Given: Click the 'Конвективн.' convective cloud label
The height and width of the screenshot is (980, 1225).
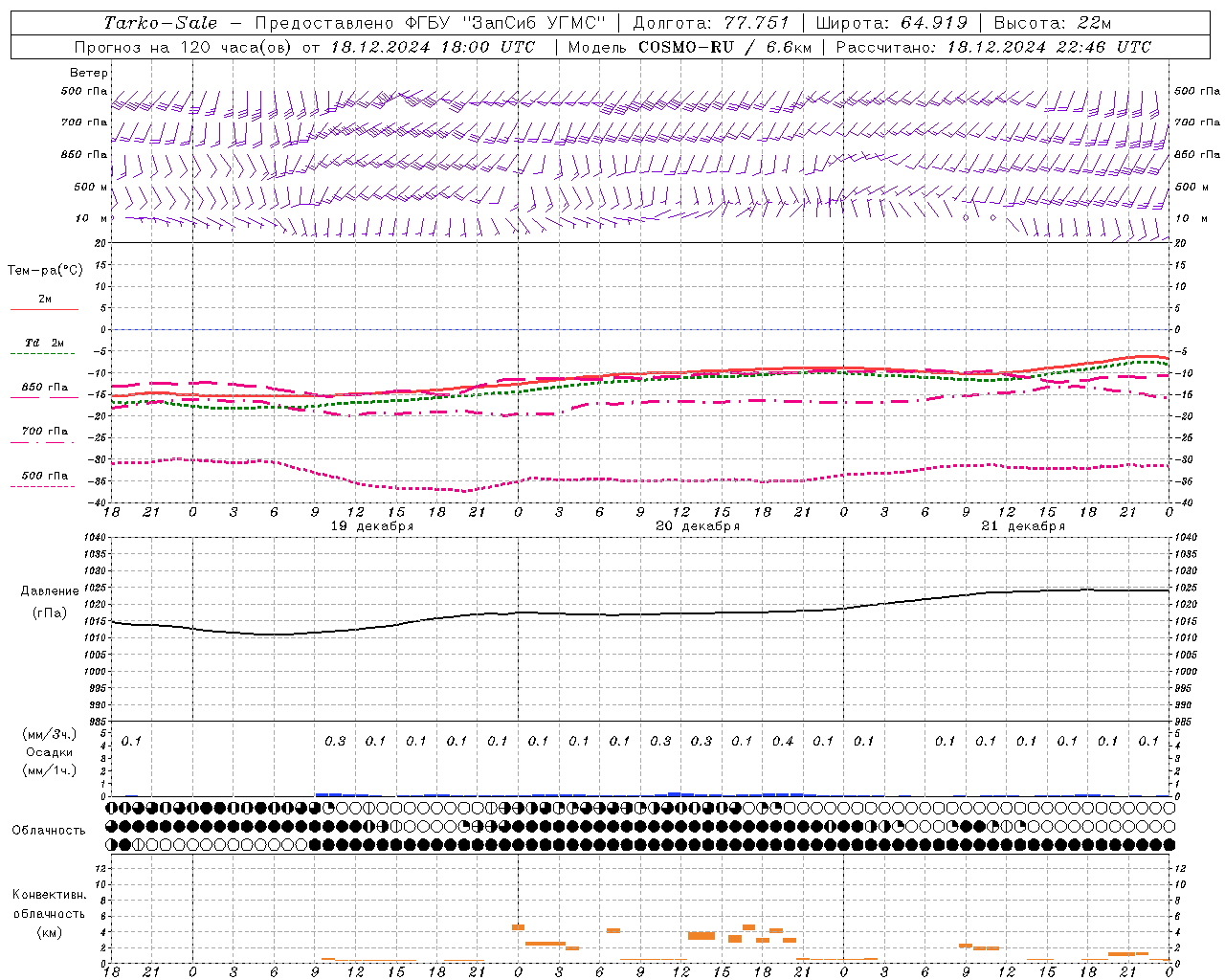Looking at the screenshot, I should [x=49, y=895].
